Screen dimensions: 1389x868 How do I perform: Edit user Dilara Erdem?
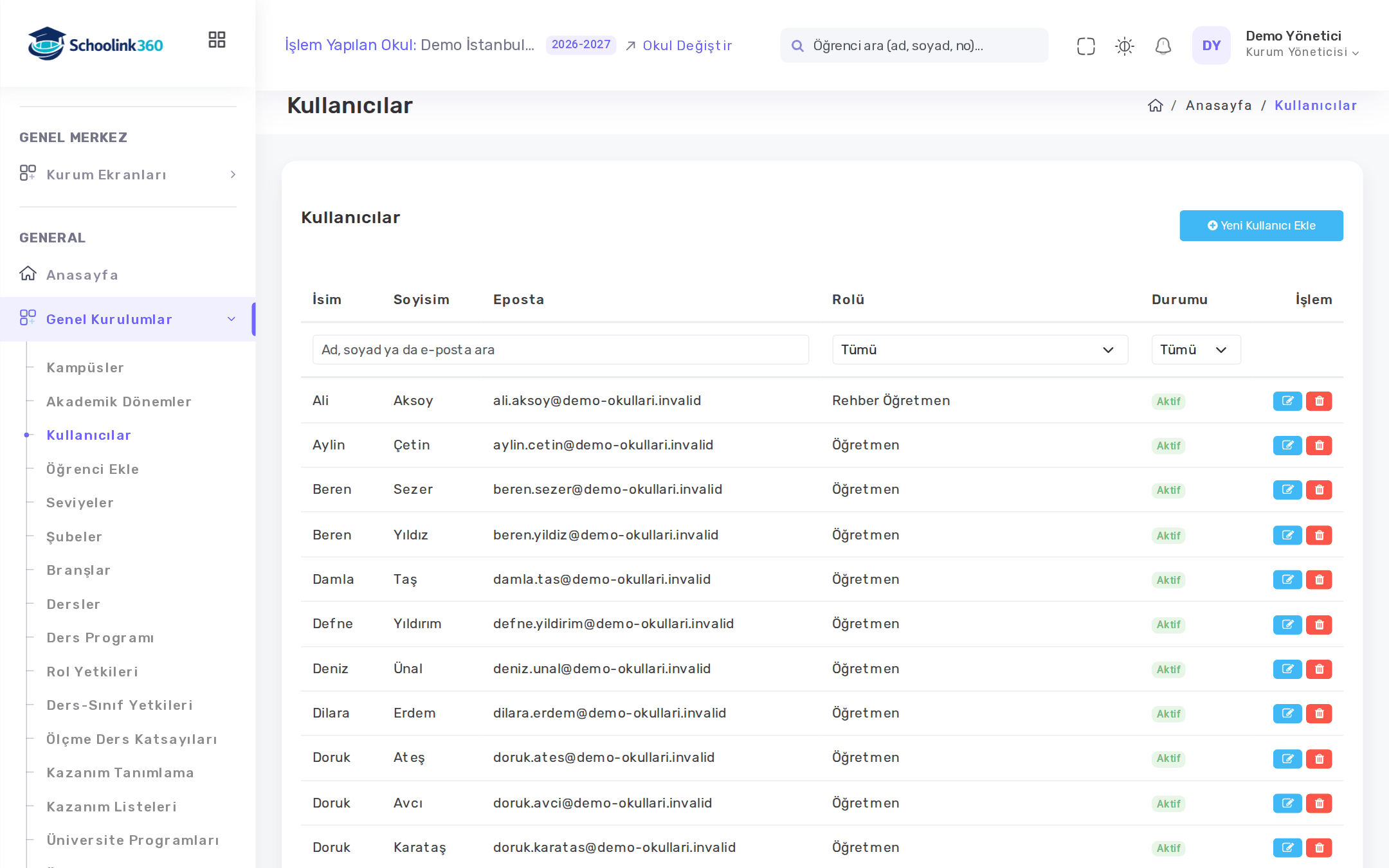point(1287,713)
